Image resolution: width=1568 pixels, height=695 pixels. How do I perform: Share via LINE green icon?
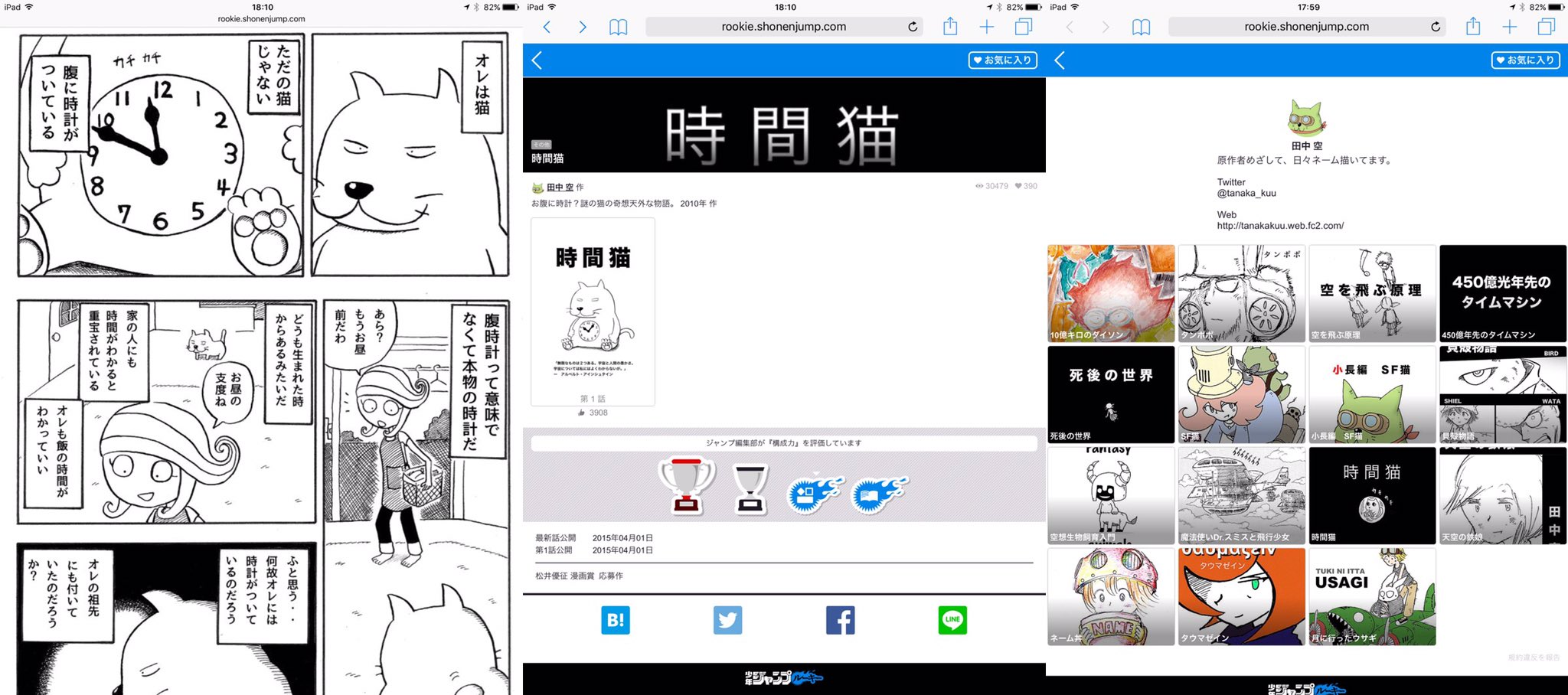point(952,620)
